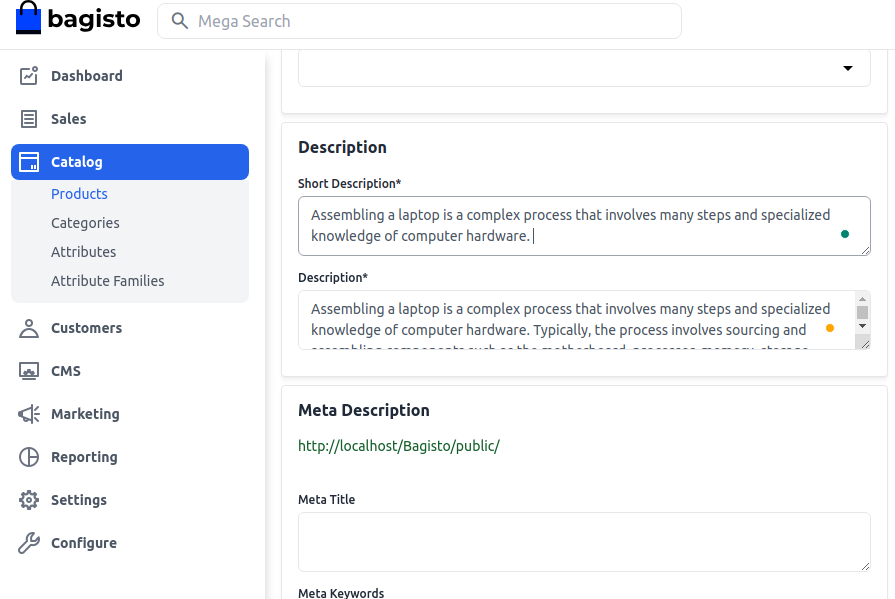The image size is (895, 599).
Task: Click the localhost Bagisto public URL link
Action: point(398,446)
